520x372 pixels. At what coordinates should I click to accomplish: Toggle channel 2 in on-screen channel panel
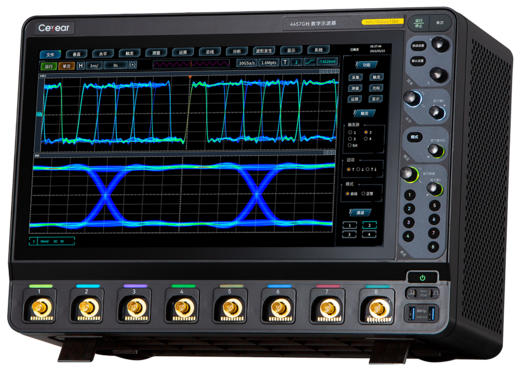tap(370, 225)
